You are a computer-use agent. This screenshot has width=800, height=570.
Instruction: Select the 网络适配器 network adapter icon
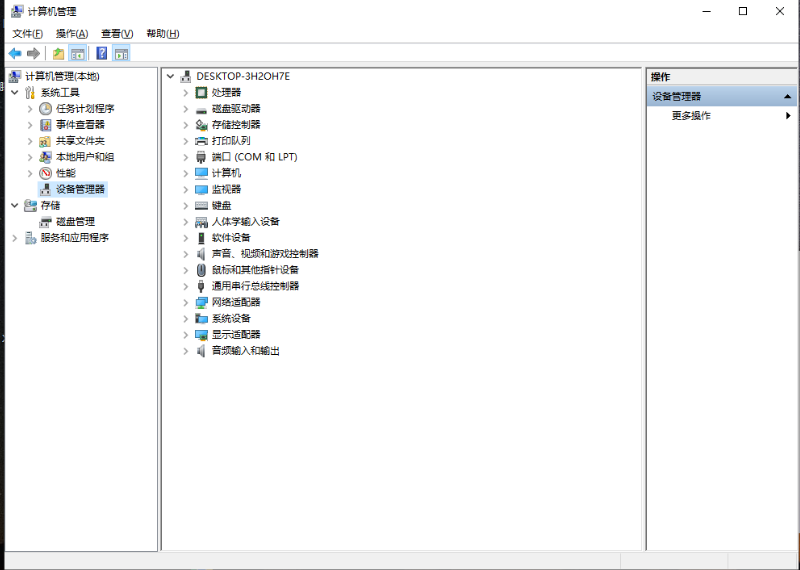point(201,302)
